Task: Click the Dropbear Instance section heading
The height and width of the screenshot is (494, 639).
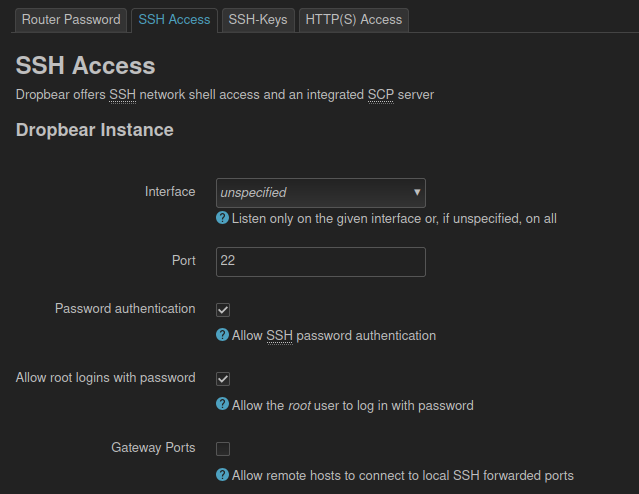Action: [94, 130]
